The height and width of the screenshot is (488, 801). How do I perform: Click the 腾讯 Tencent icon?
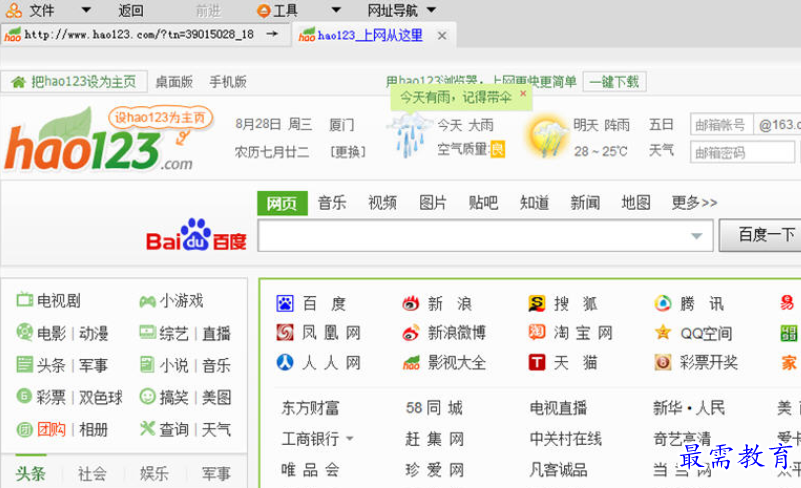point(663,304)
